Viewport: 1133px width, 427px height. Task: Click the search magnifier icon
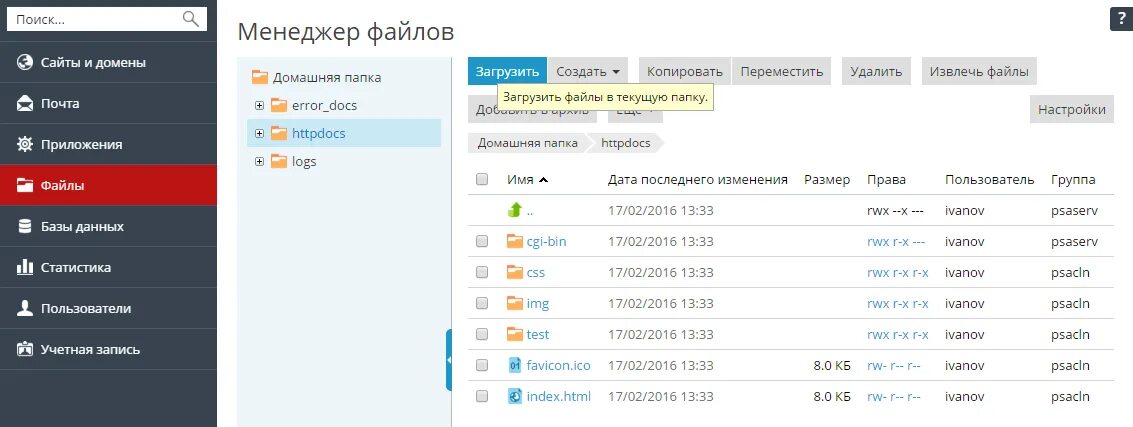pos(191,19)
